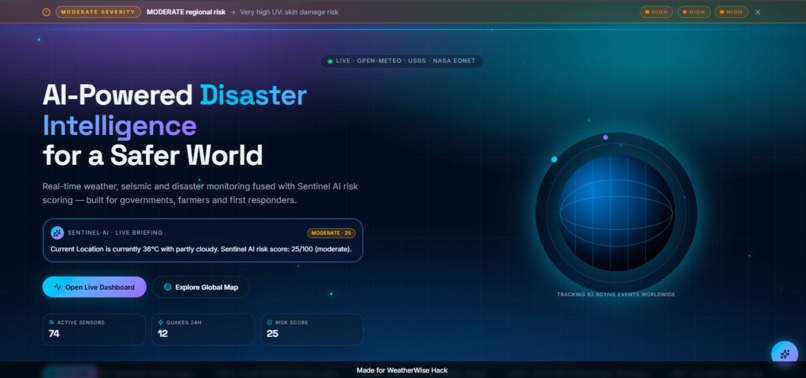The image size is (806, 378).
Task: Click the 3D globe visualization
Action: point(616,212)
